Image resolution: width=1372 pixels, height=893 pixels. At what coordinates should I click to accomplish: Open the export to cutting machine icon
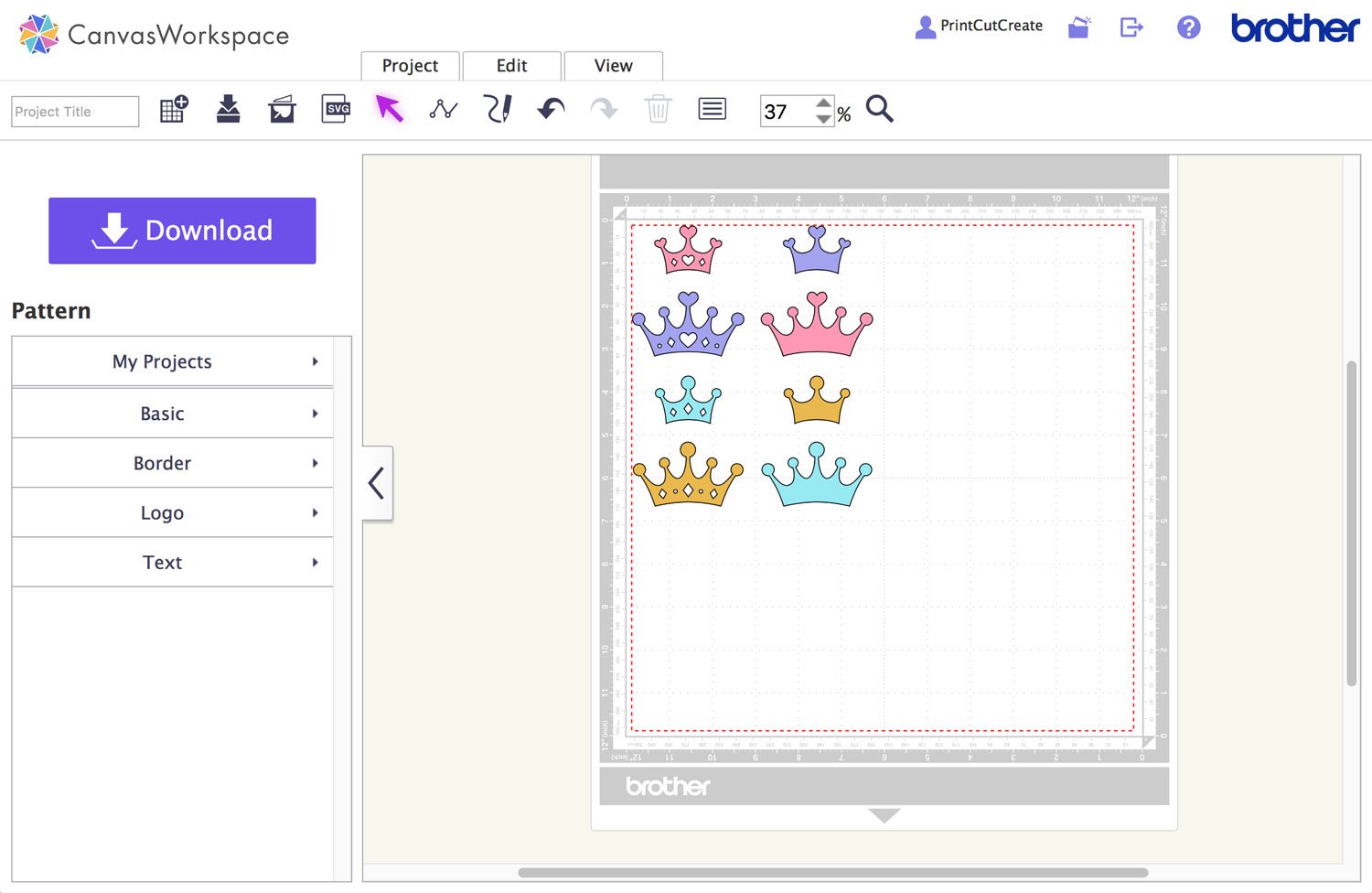click(281, 109)
